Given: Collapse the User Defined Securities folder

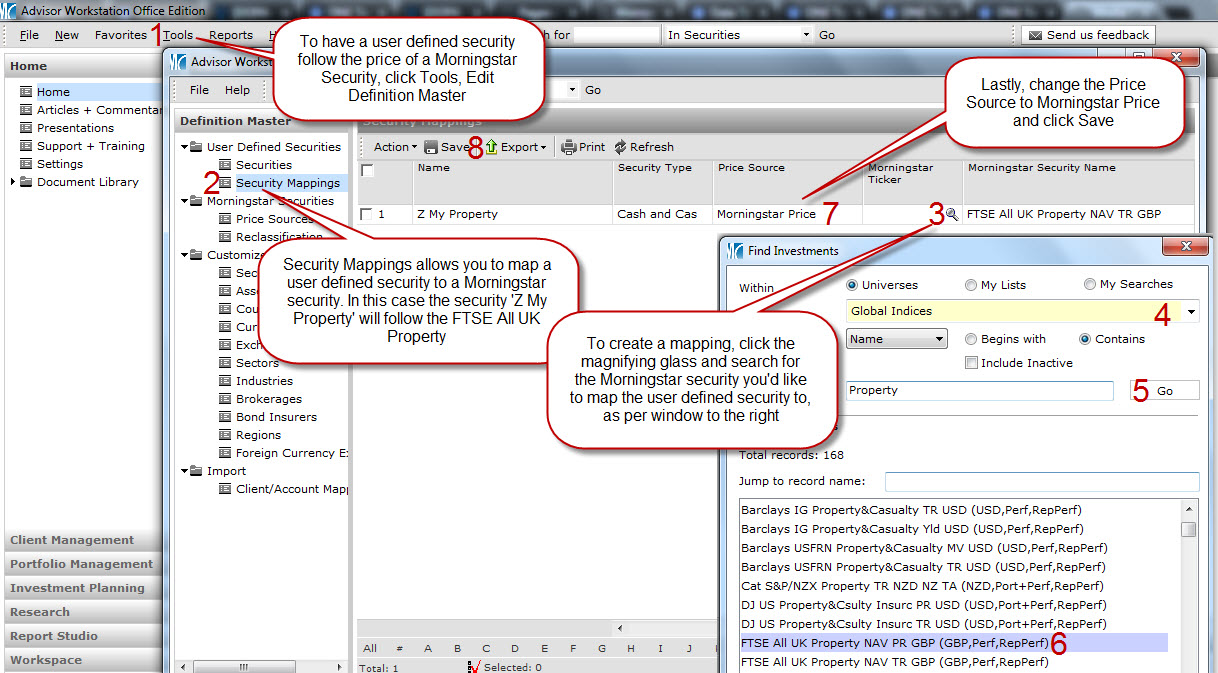Looking at the screenshot, I should [x=185, y=147].
